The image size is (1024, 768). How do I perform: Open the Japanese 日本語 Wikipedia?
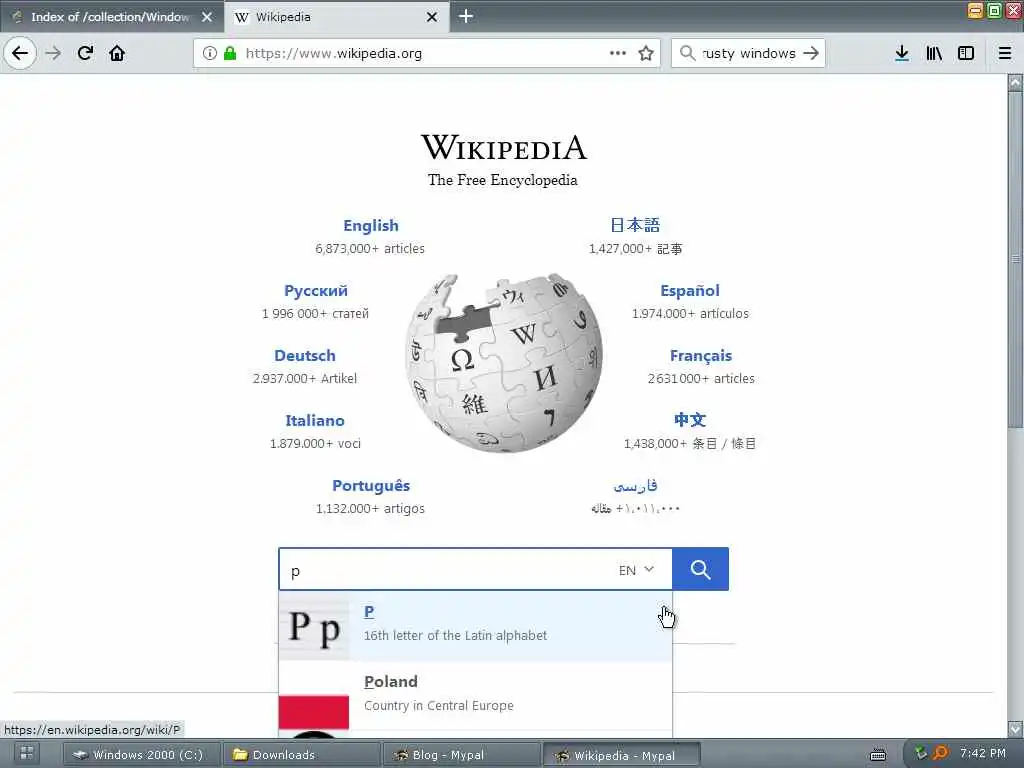pyautogui.click(x=635, y=225)
